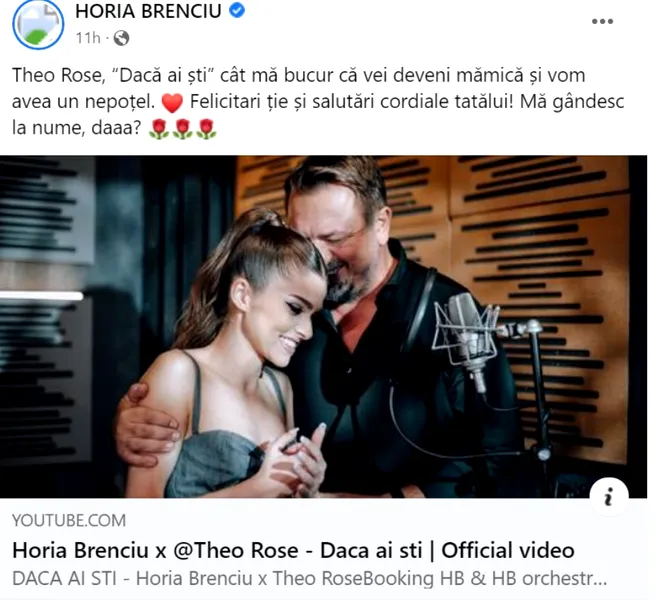Click the middle rose emoji in the post

[x=183, y=129]
